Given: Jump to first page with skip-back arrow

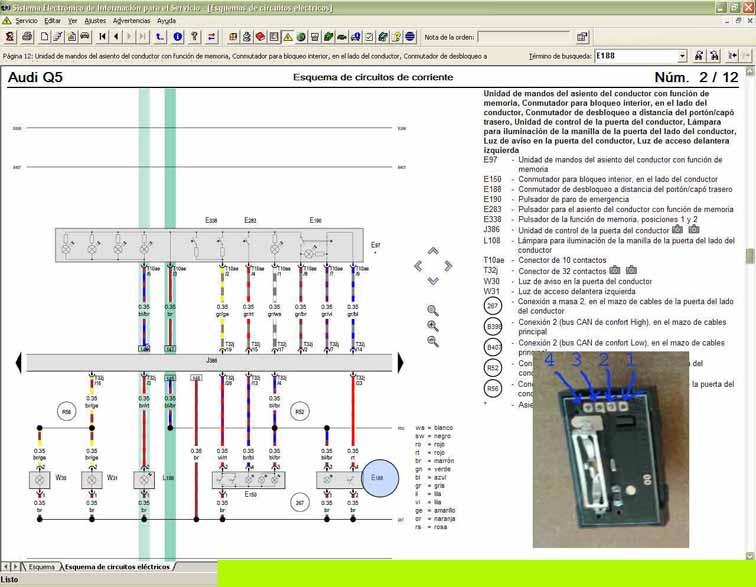Looking at the screenshot, I should point(102,37).
